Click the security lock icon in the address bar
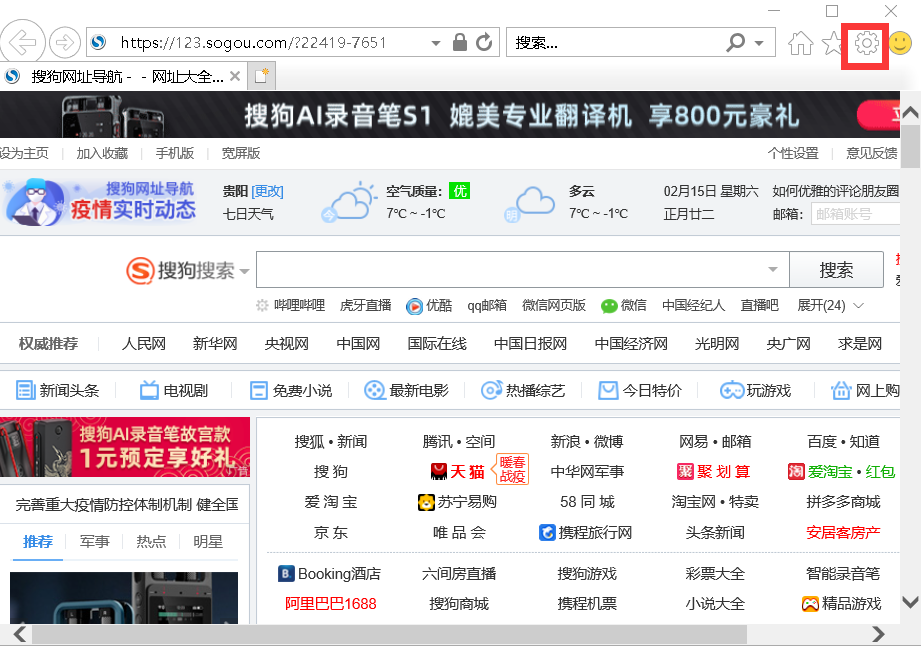921x646 pixels. coord(460,43)
